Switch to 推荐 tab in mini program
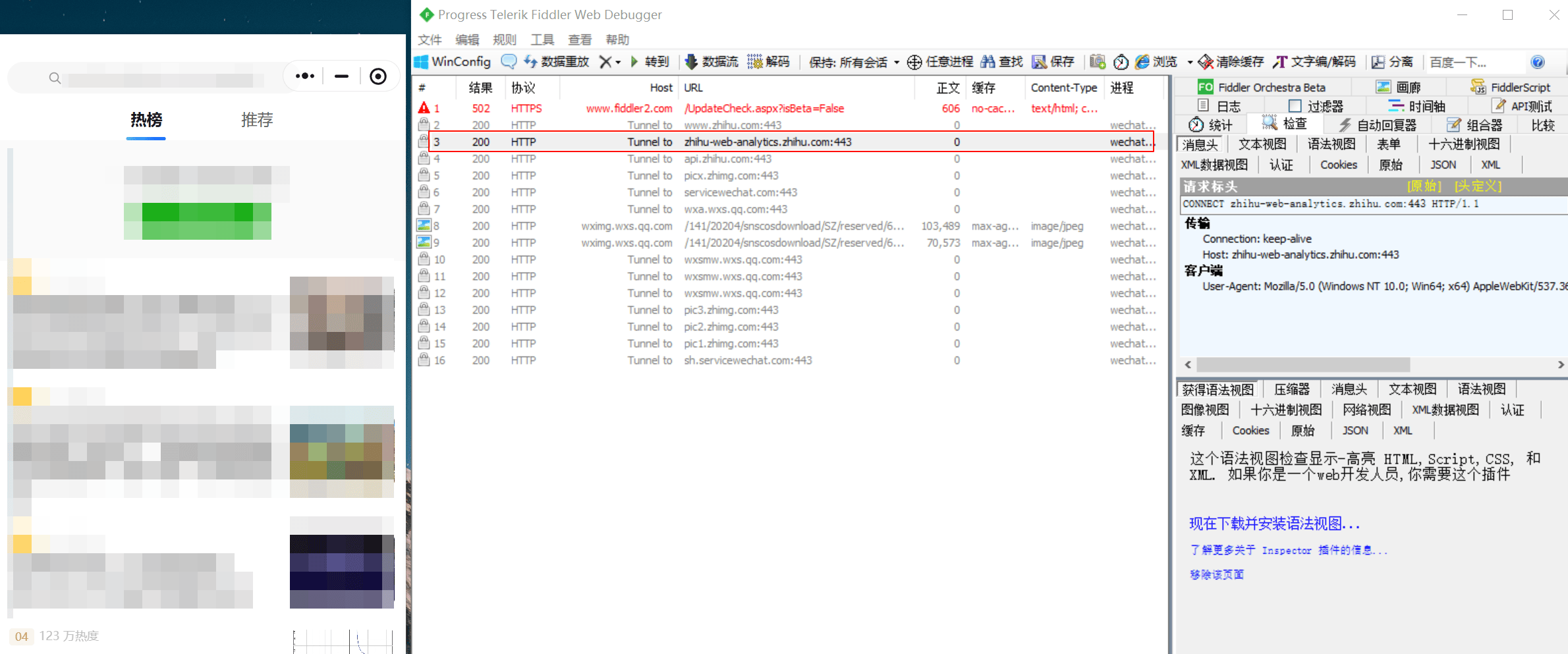1568x654 pixels. 257,120
